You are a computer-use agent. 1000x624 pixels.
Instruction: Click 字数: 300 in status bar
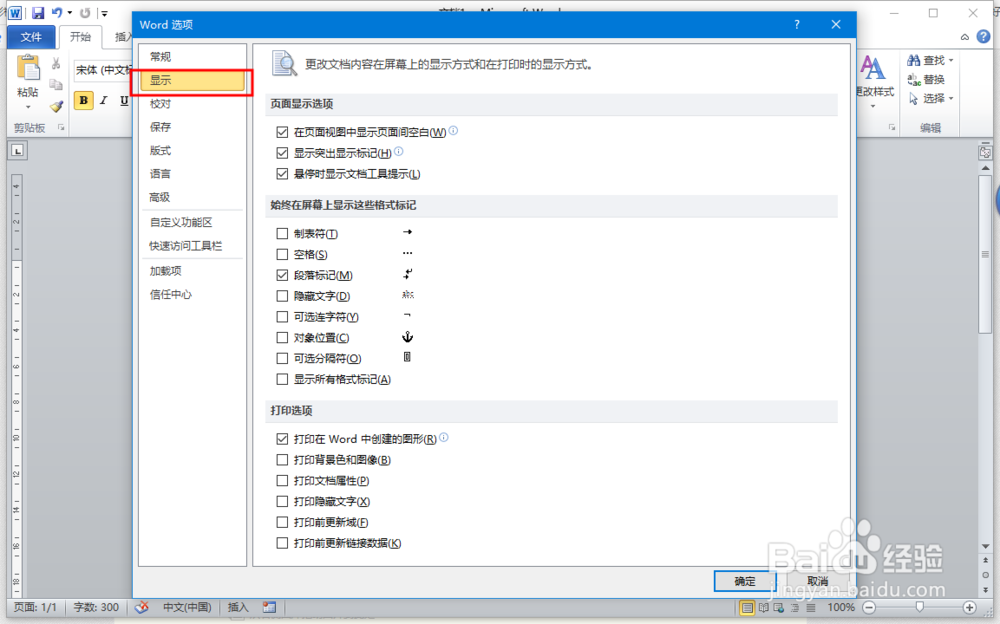[x=96, y=607]
